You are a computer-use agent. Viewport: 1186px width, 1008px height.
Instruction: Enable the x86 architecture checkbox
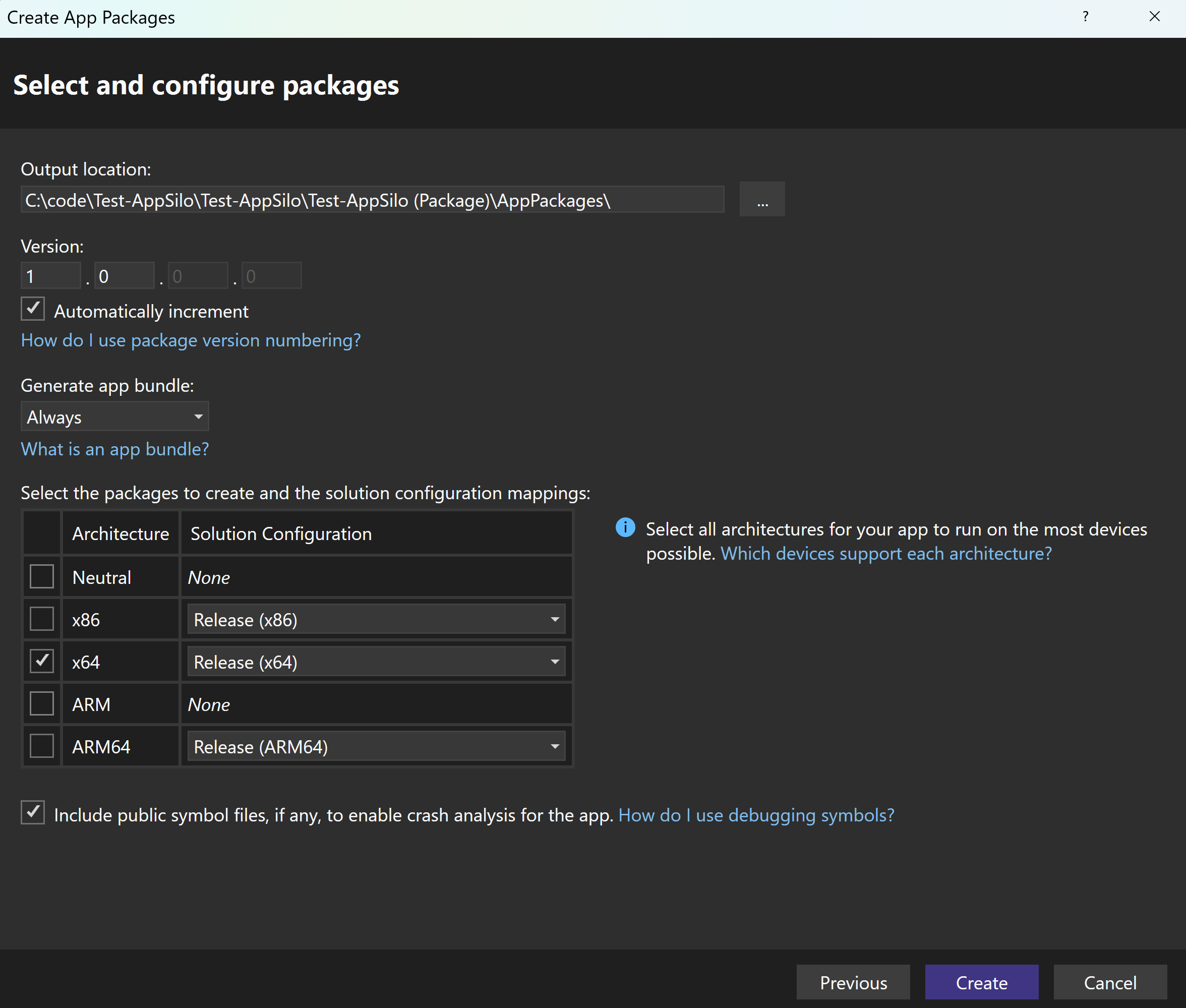click(x=41, y=619)
